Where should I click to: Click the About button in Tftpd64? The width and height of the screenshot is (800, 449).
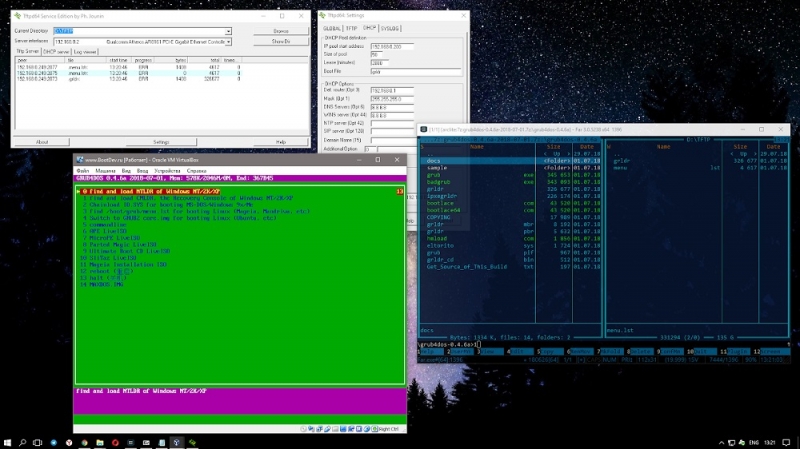42,142
